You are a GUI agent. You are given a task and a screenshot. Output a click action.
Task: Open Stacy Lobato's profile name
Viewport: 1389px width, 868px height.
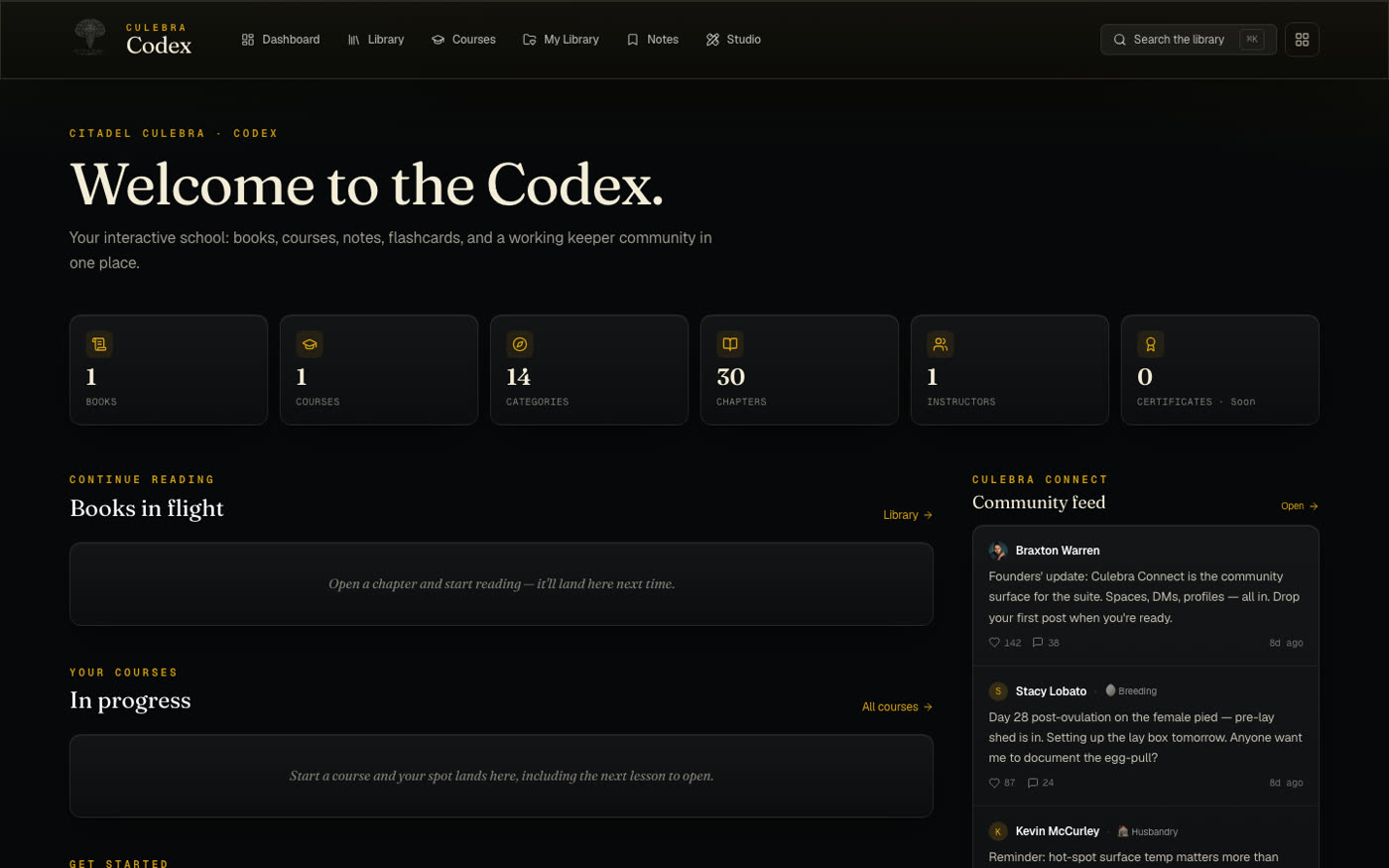point(1051,691)
